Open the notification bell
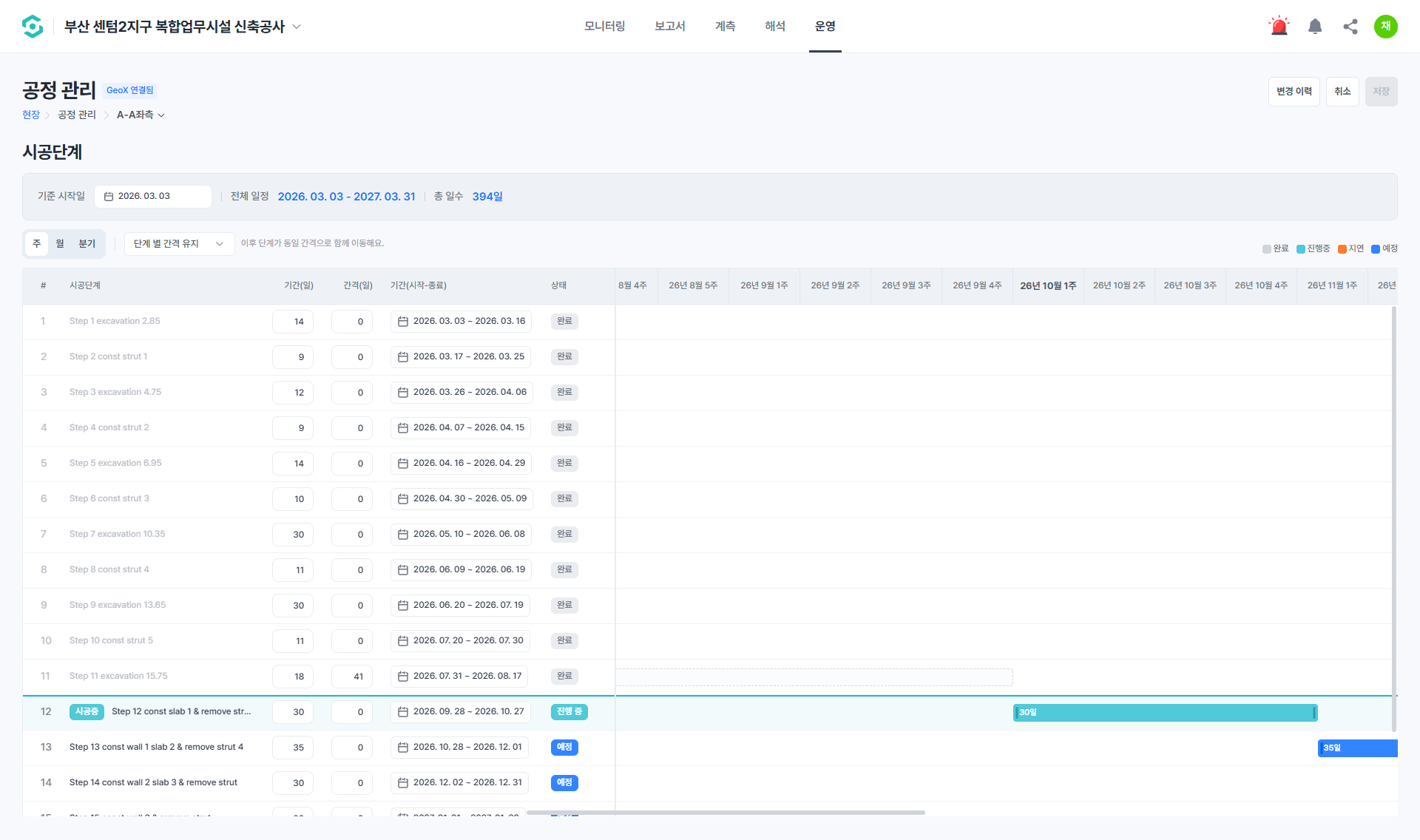The height and width of the screenshot is (840, 1420). click(1315, 27)
